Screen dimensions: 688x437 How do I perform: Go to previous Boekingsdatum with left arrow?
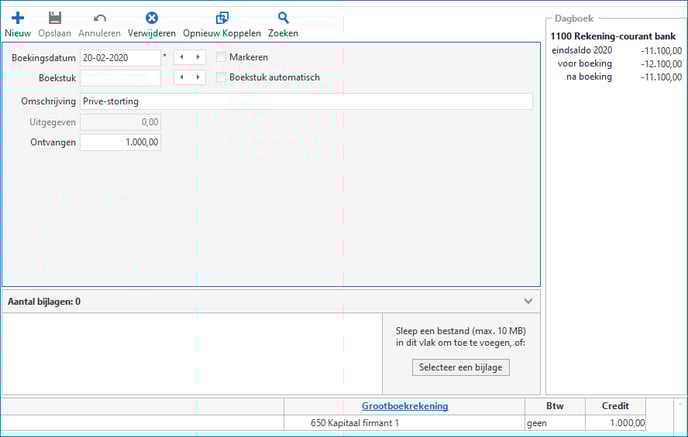(x=181, y=57)
